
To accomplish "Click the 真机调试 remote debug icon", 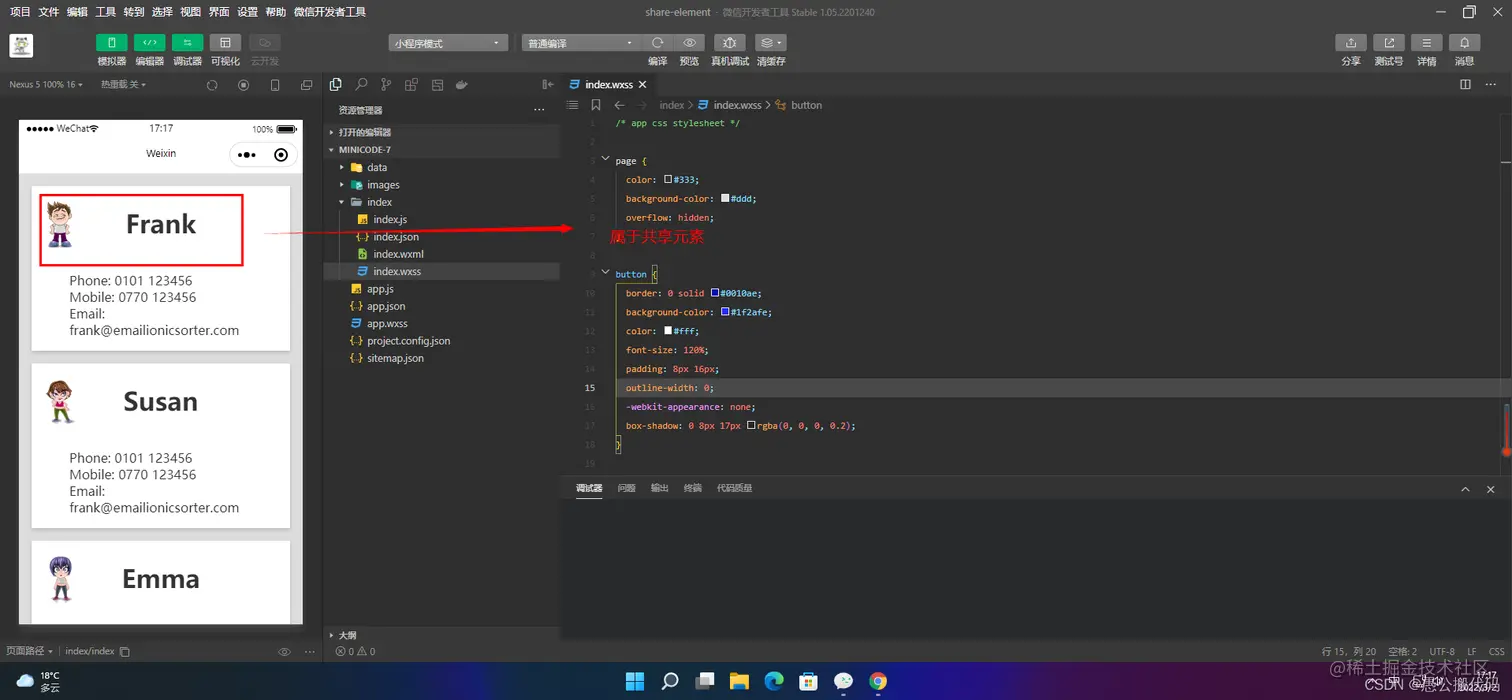I will coord(729,43).
